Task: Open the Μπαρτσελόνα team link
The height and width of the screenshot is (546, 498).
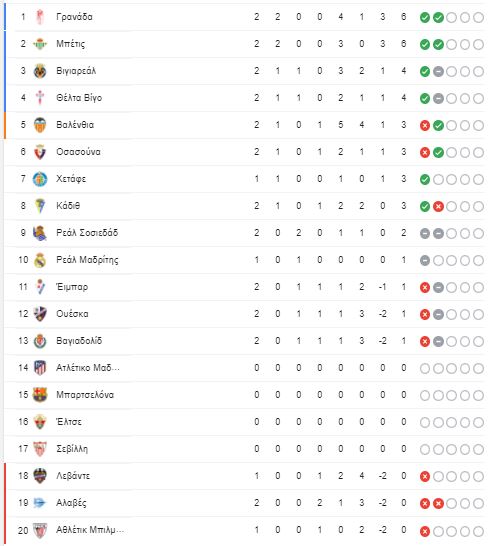Action: (85, 395)
